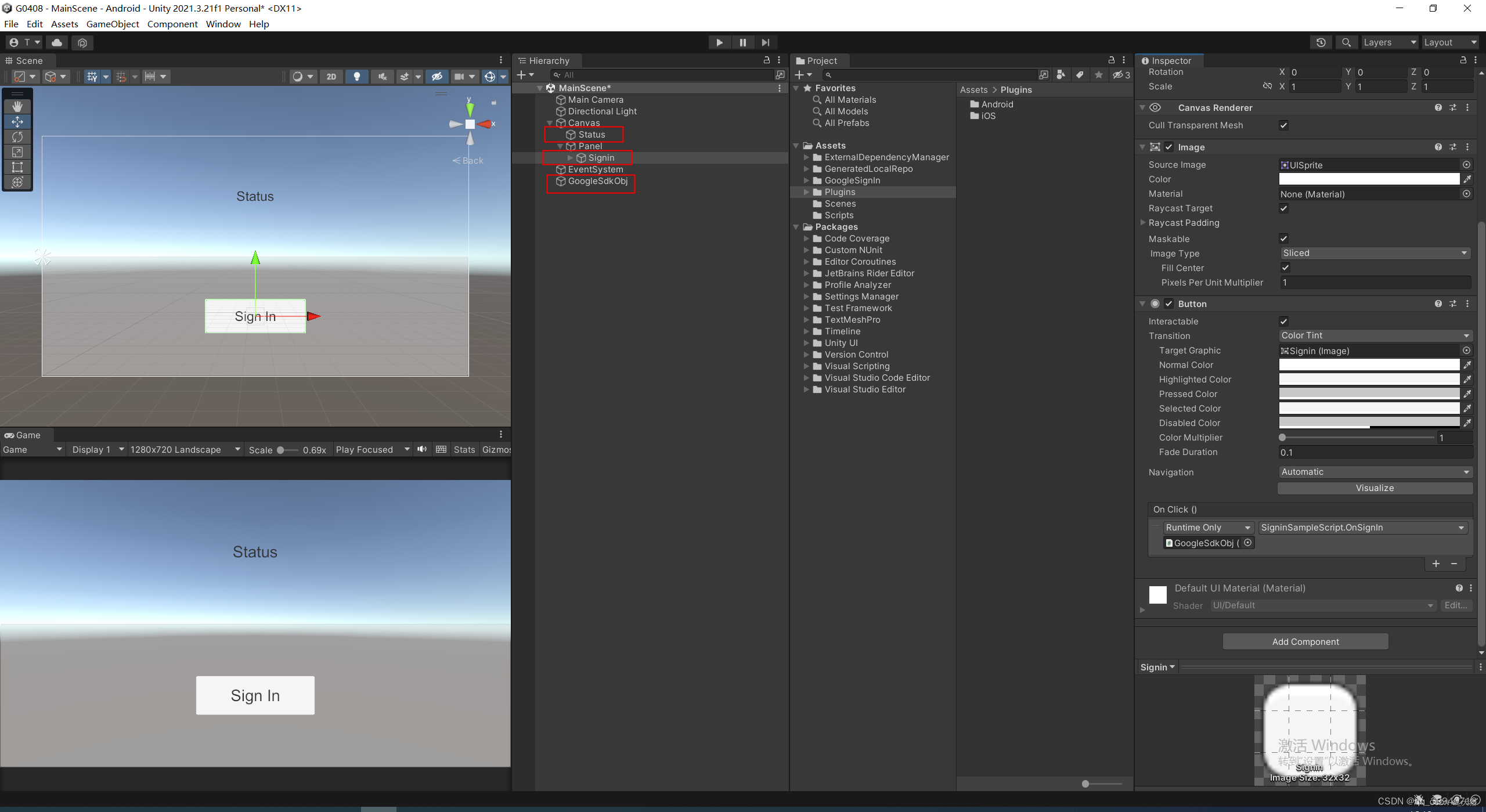Toggle the Raycast Target checkbox
The height and width of the screenshot is (812, 1486).
click(1284, 208)
